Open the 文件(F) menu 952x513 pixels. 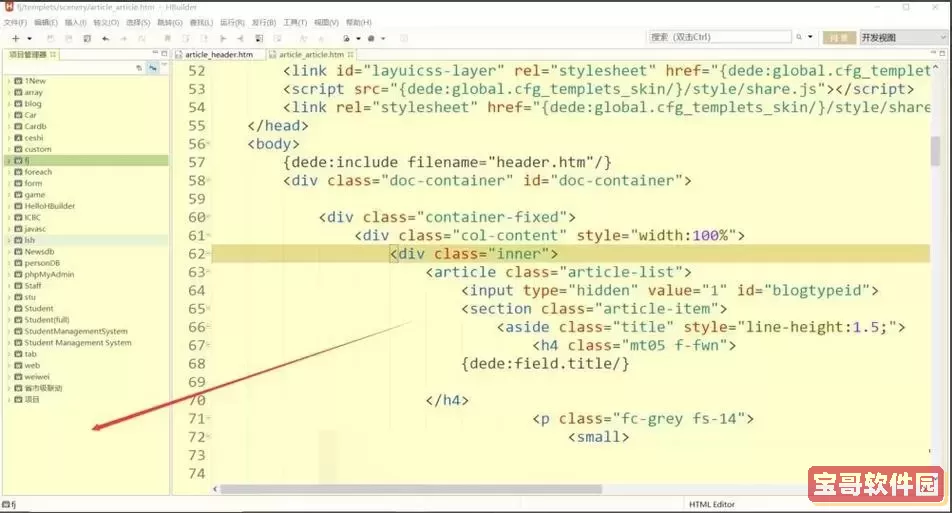[15, 22]
